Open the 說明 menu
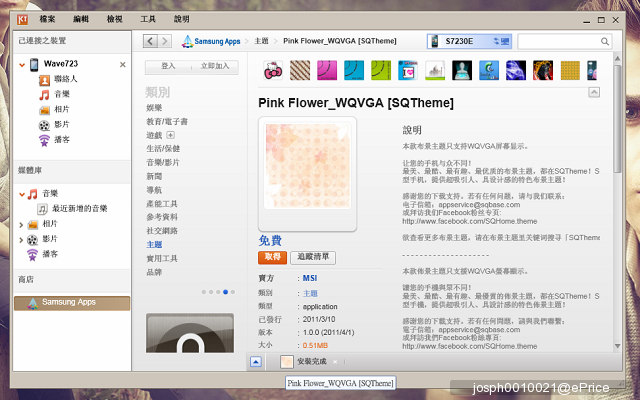The image size is (640, 400). 182,19
